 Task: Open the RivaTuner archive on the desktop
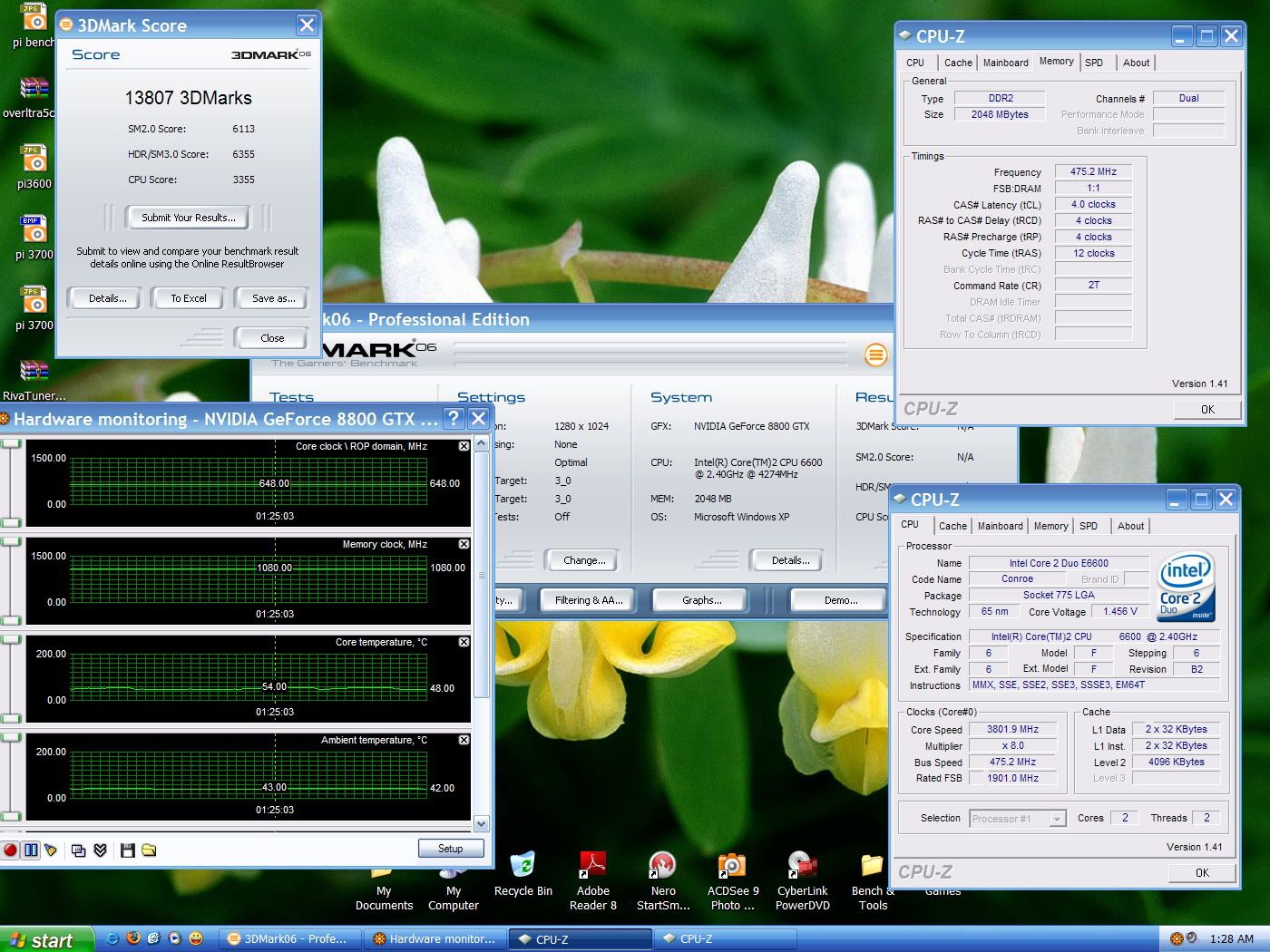[x=34, y=380]
